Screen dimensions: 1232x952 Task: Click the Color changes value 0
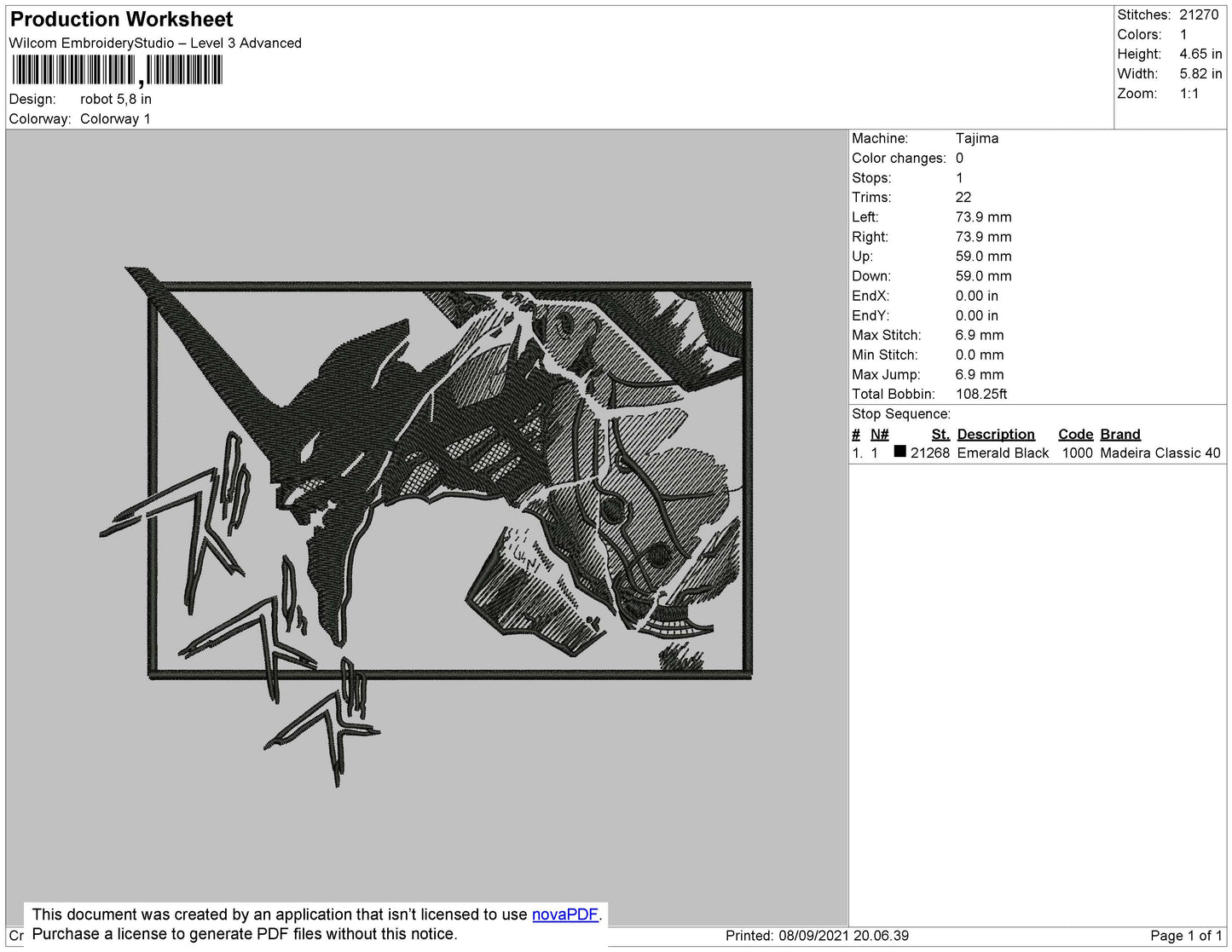pos(959,158)
